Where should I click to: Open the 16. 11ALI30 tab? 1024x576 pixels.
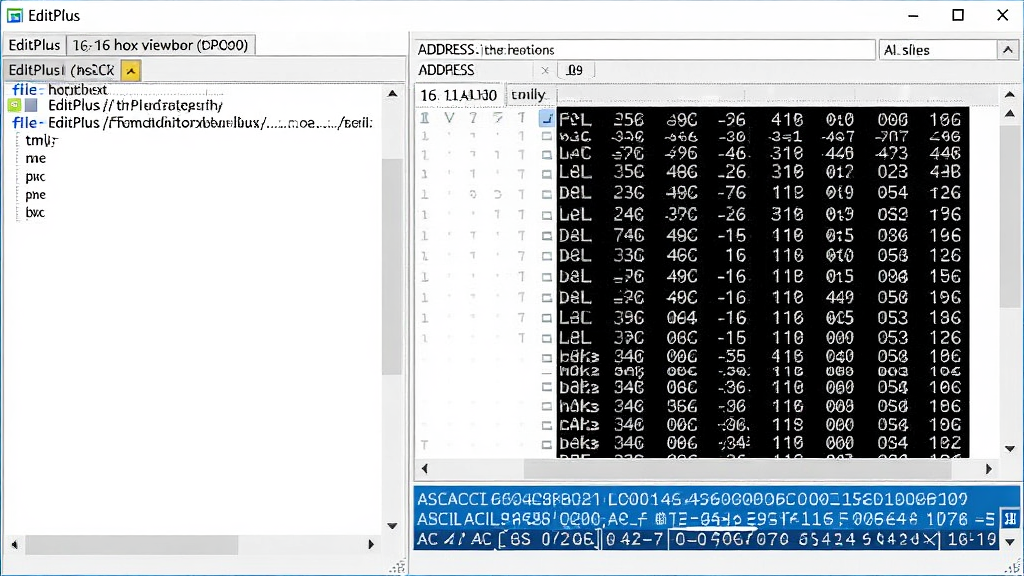[x=458, y=95]
